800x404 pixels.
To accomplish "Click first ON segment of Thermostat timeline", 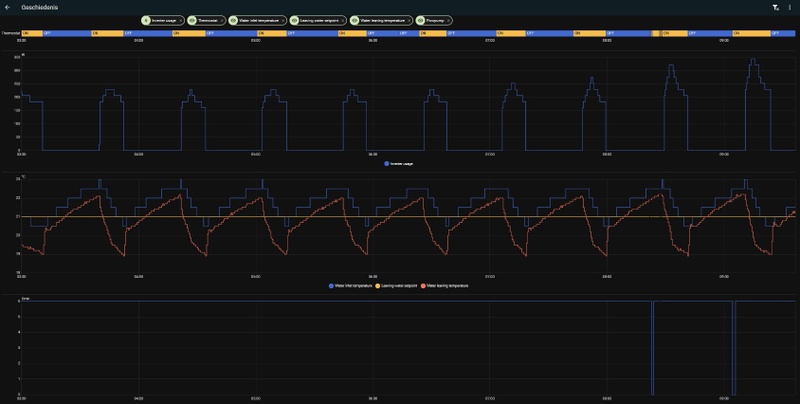I will [32, 33].
